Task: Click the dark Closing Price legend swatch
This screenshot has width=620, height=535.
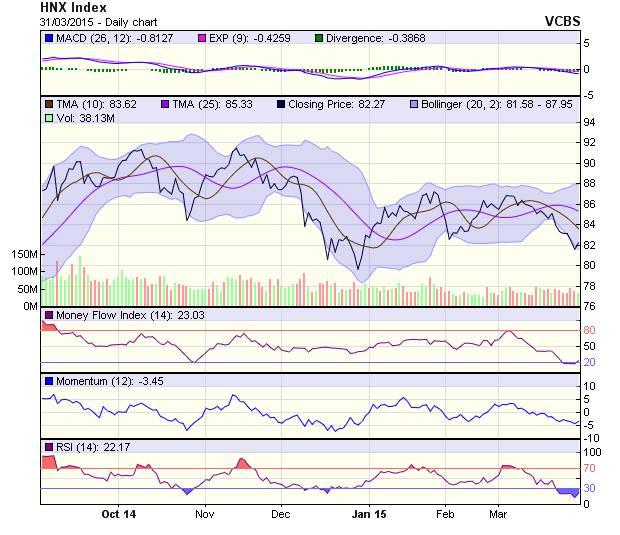Action: pyautogui.click(x=282, y=103)
